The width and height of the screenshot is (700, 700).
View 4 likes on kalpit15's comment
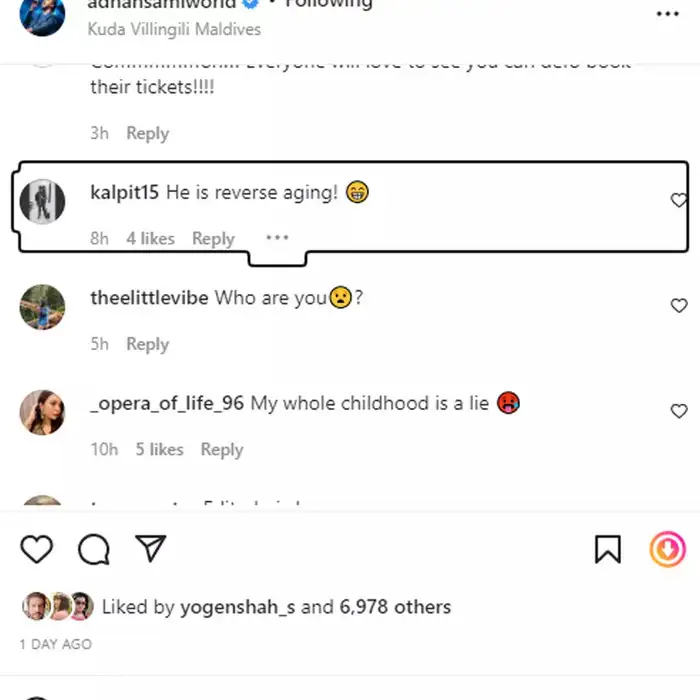tap(150, 238)
